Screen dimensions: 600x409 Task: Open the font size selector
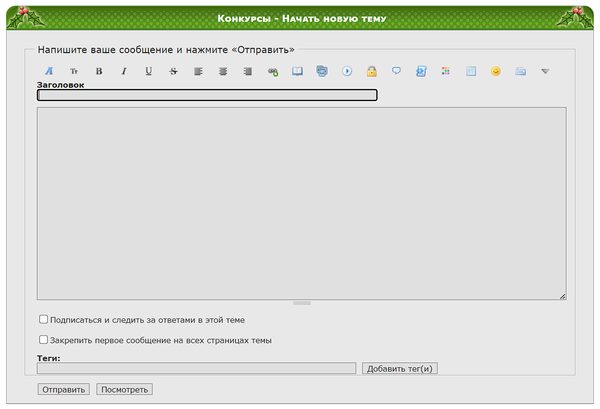click(74, 71)
